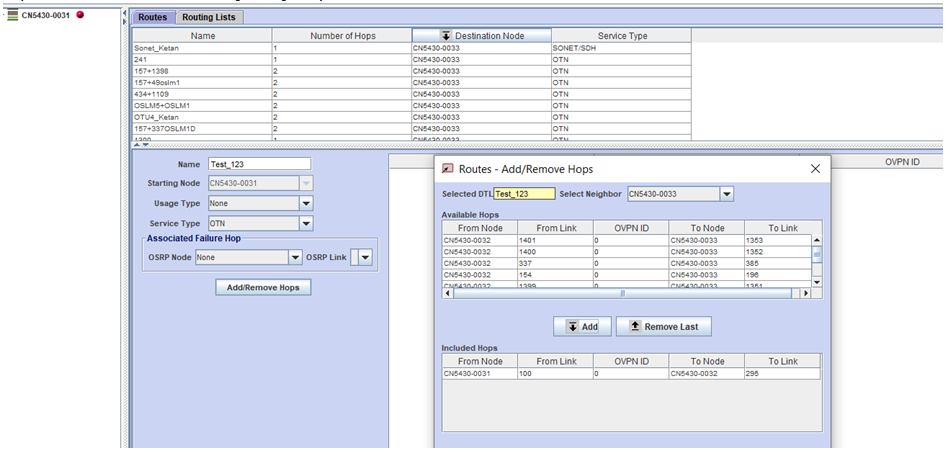Select available hop with From Link 1400
This screenshot has height=453, width=949.
coord(627,251)
